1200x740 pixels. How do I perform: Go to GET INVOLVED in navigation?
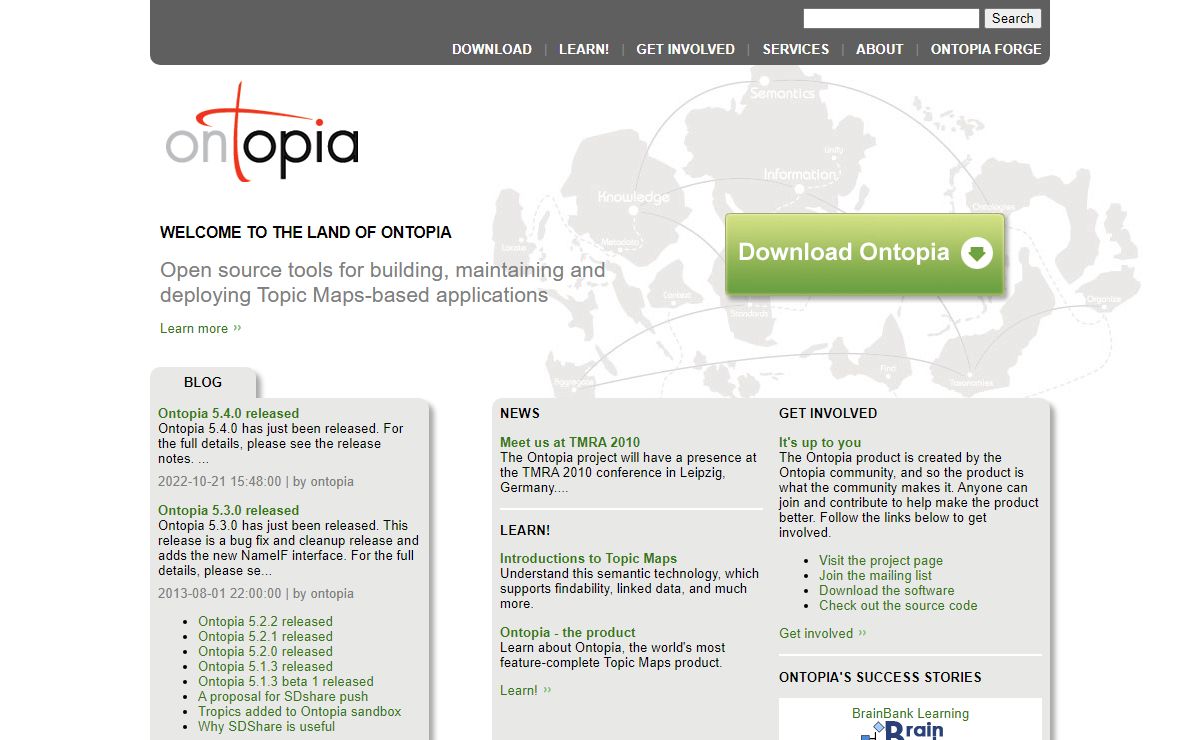coord(685,49)
